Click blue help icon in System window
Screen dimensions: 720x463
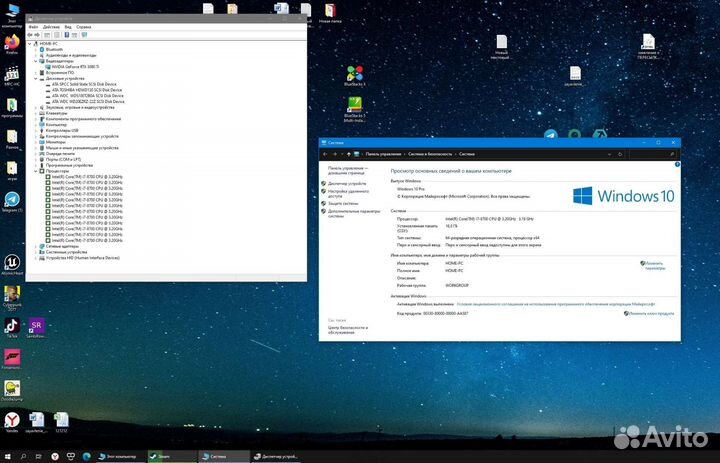pyautogui.click(x=677, y=164)
